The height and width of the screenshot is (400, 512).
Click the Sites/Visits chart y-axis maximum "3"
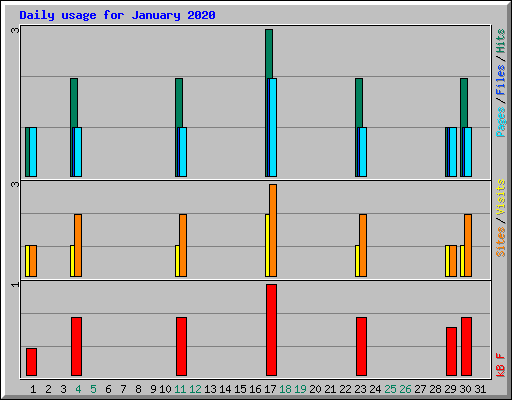[x=15, y=184]
